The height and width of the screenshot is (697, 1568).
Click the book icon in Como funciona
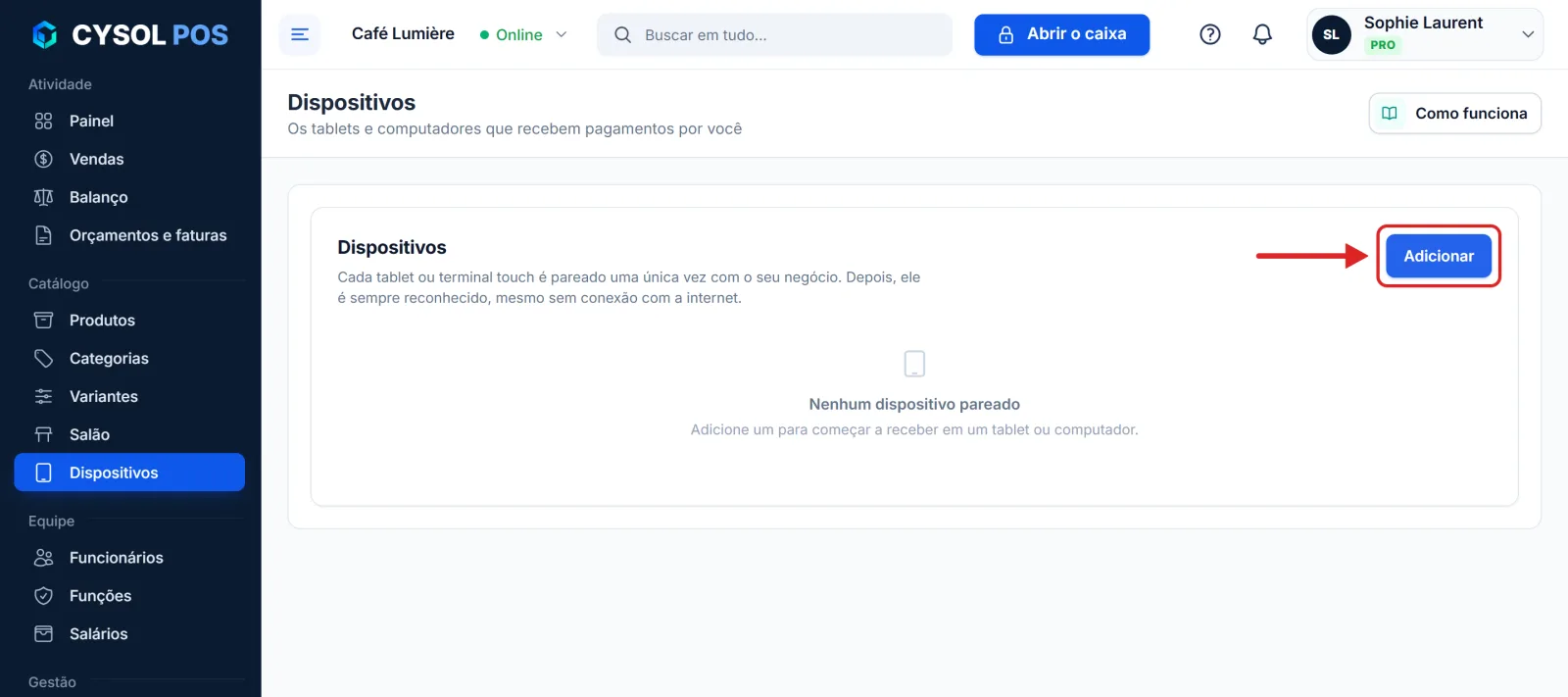(x=1390, y=114)
